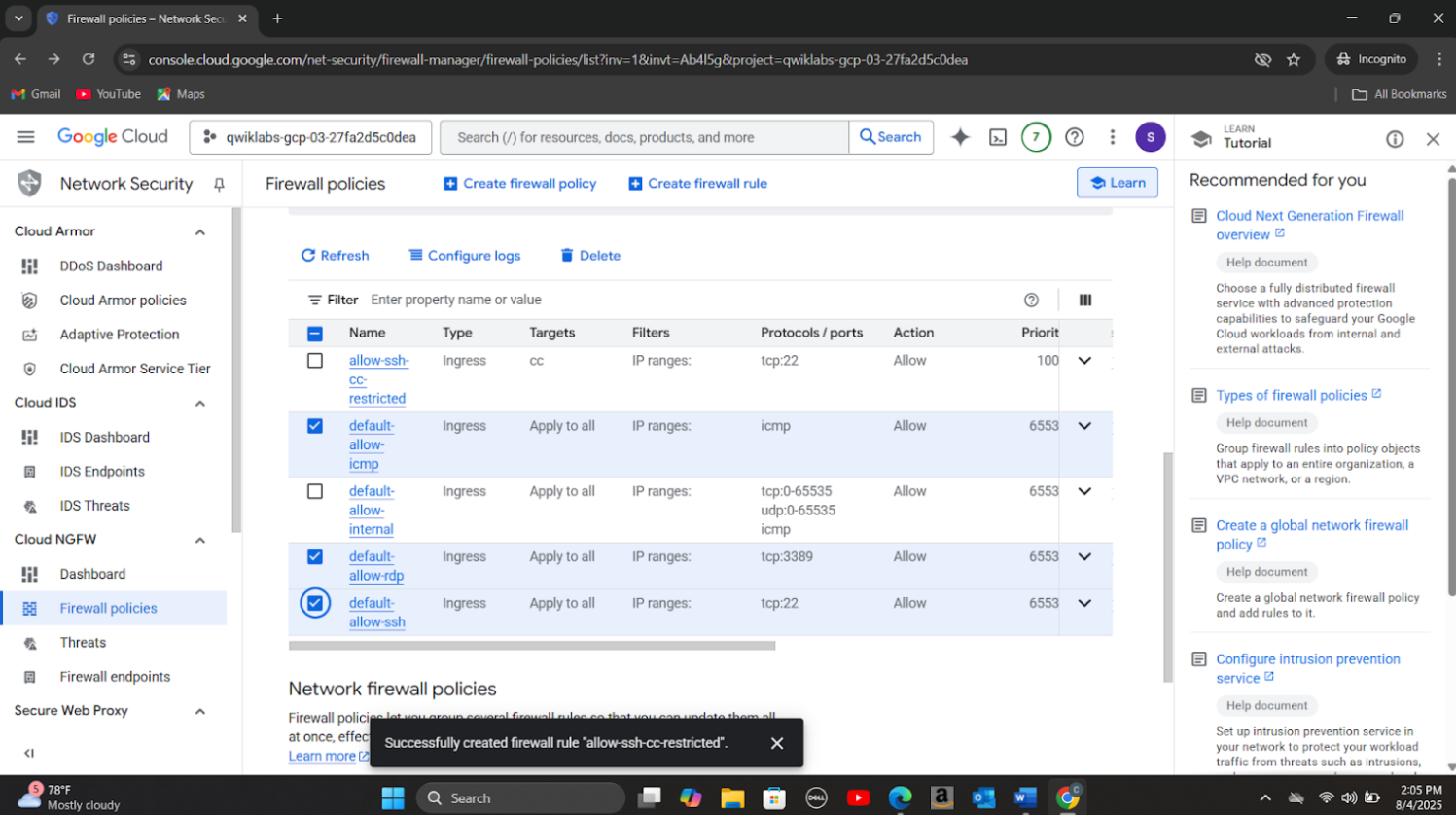Activate Cloud Shell terminal icon
The image size is (1456, 815).
pyautogui.click(x=998, y=137)
